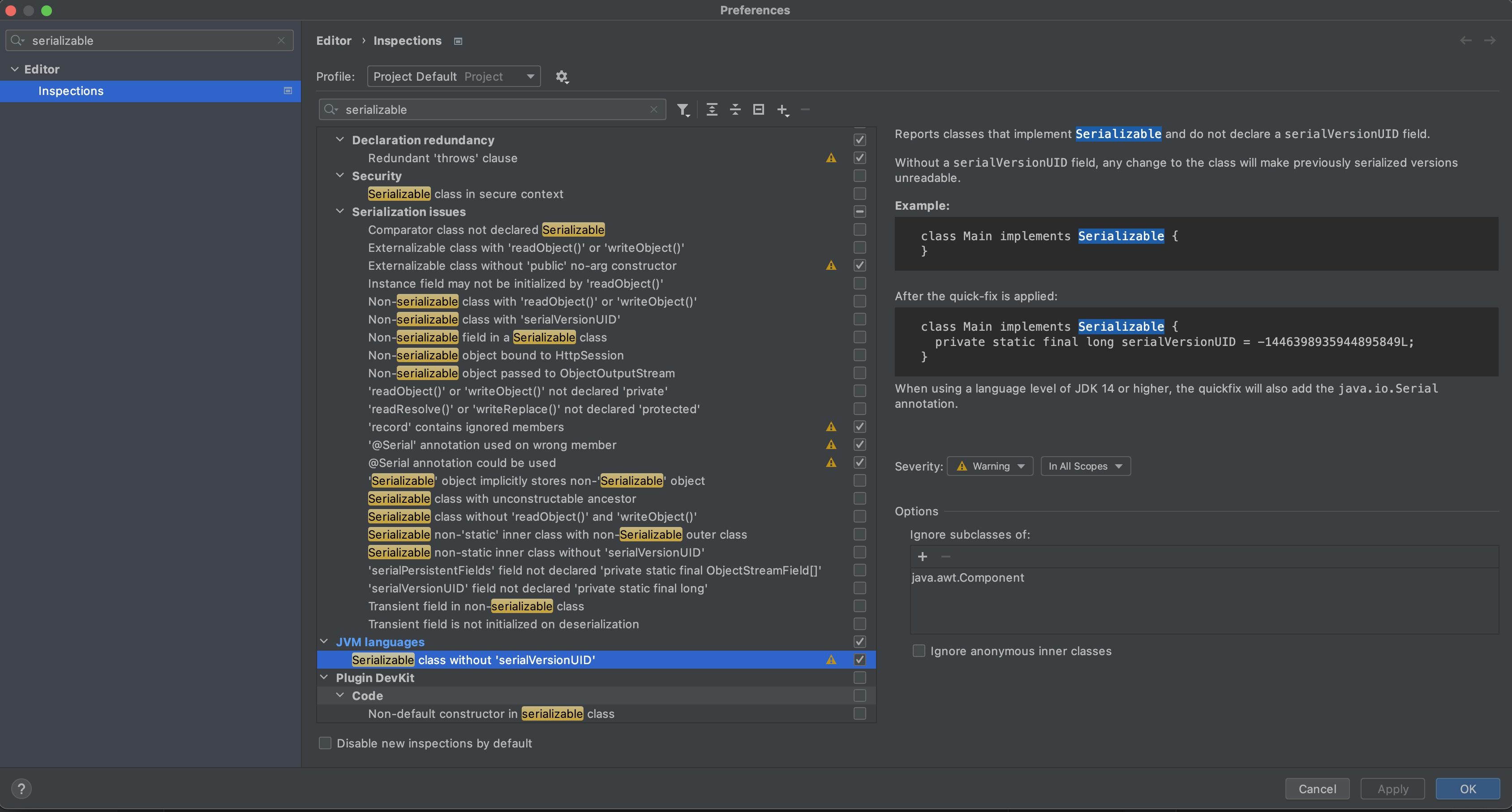The image size is (1512, 812).
Task: Click the filter inspections funnel icon
Action: tap(682, 110)
